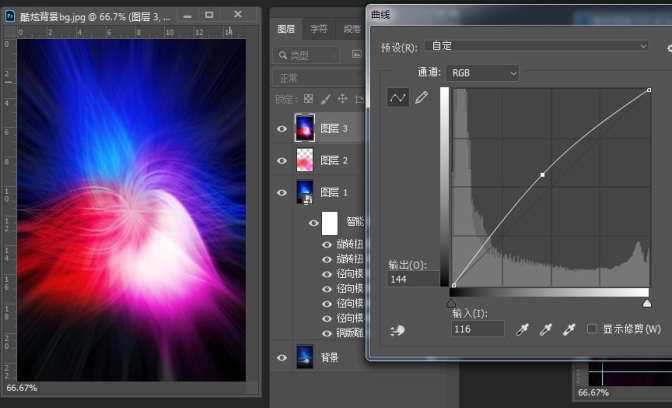Pick the gray point eyedropper
672x408 pixels.
click(546, 329)
